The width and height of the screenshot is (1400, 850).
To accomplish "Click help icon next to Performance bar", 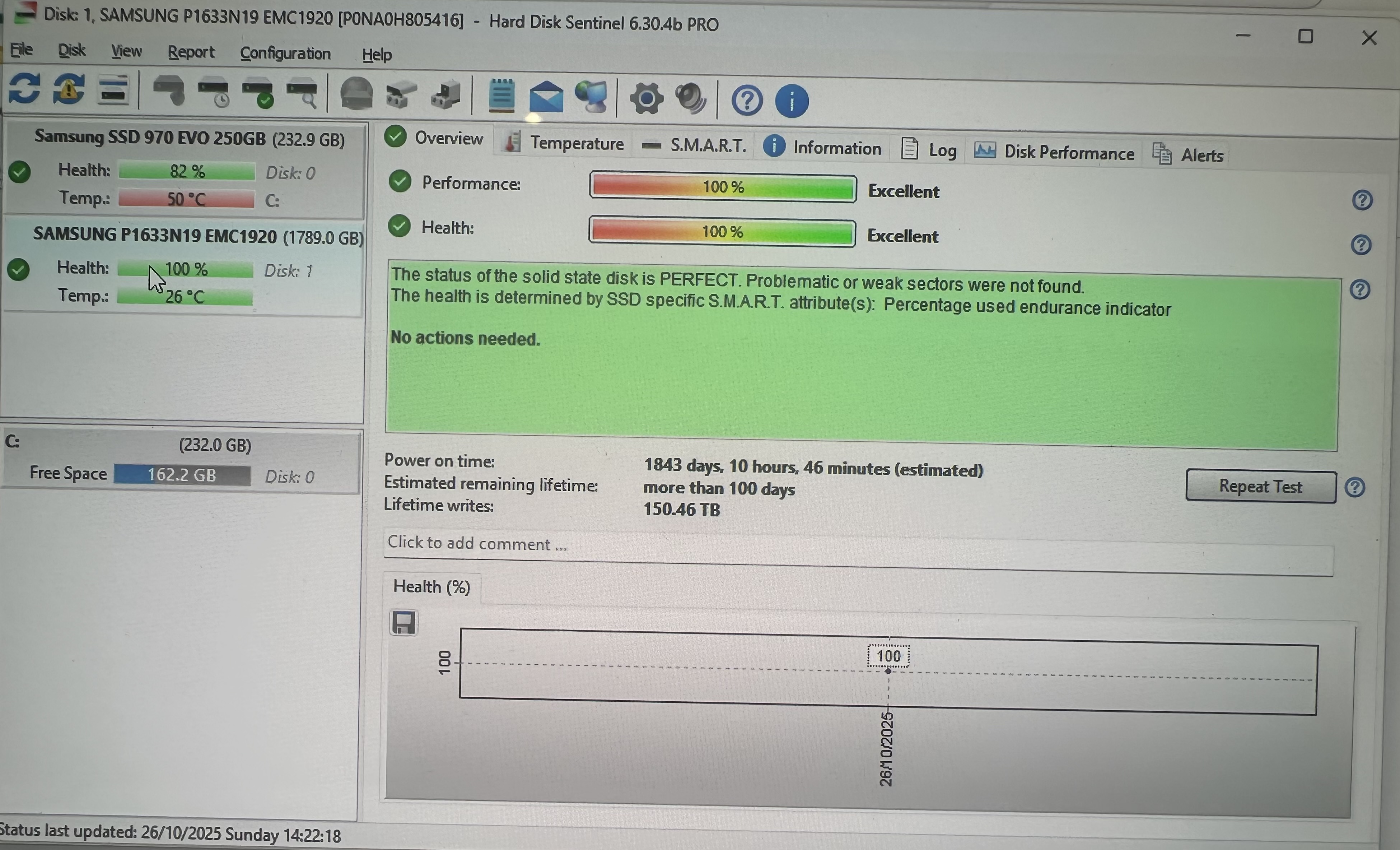I will [1362, 200].
